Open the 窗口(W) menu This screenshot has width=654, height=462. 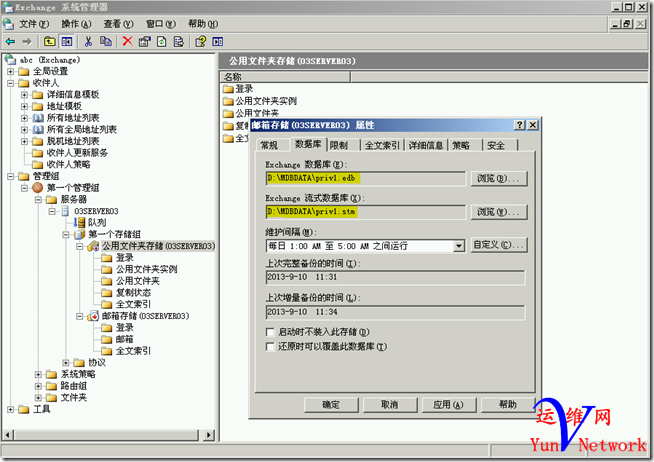[x=161, y=24]
